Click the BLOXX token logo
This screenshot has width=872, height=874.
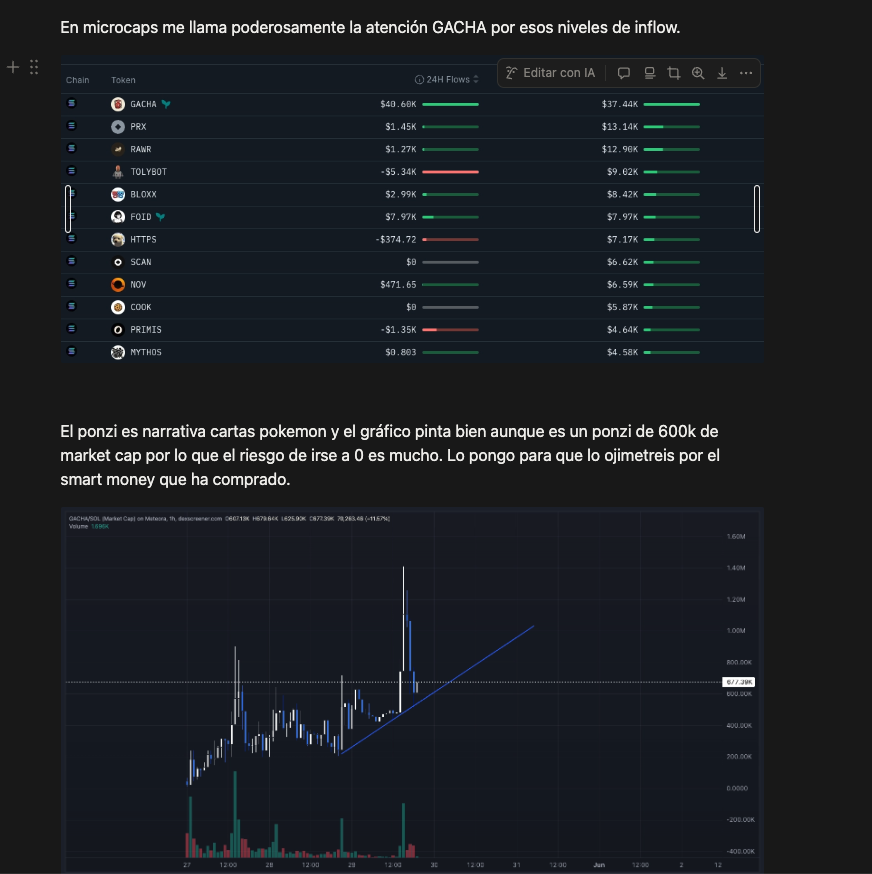pyautogui.click(x=118, y=195)
